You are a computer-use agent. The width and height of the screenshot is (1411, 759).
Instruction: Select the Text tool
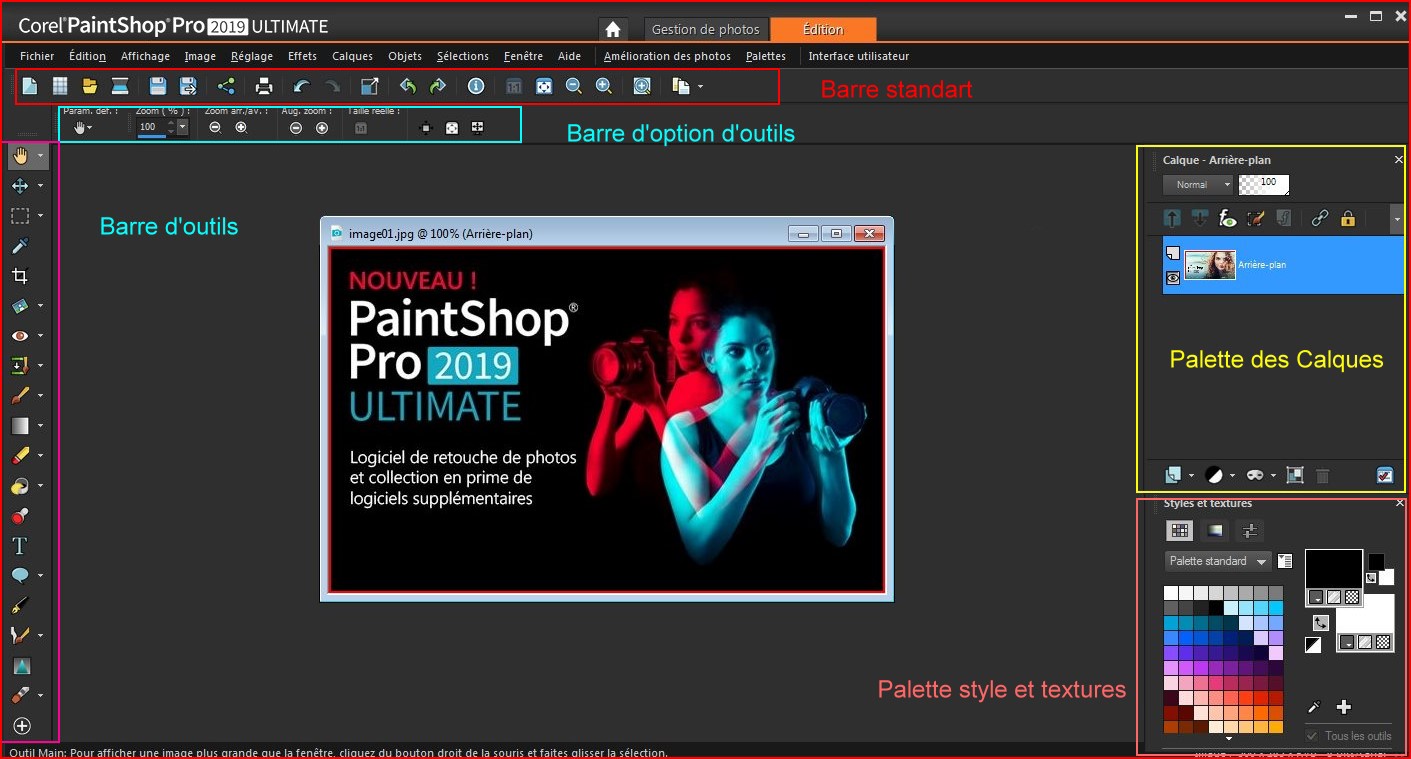(x=20, y=546)
